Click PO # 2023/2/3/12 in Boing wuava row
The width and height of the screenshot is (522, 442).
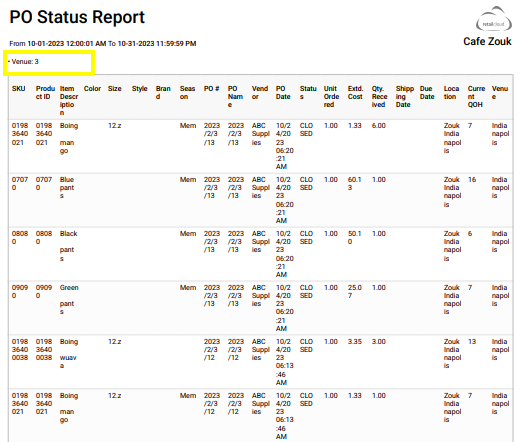[x=212, y=350]
